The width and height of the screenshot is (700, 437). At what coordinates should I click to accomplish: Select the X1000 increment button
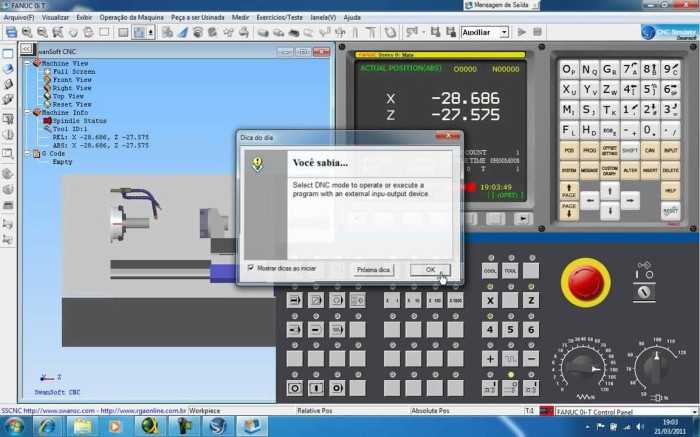click(x=455, y=300)
